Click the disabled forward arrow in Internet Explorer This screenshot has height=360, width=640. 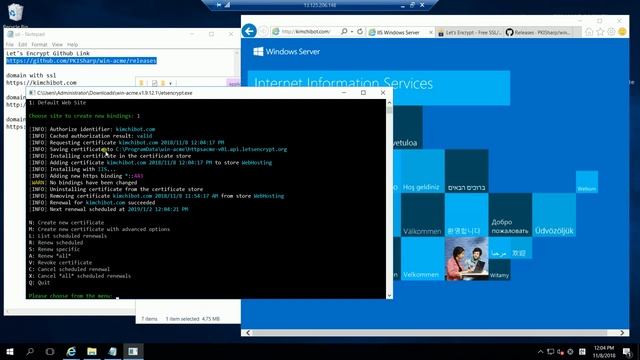[x=263, y=31]
